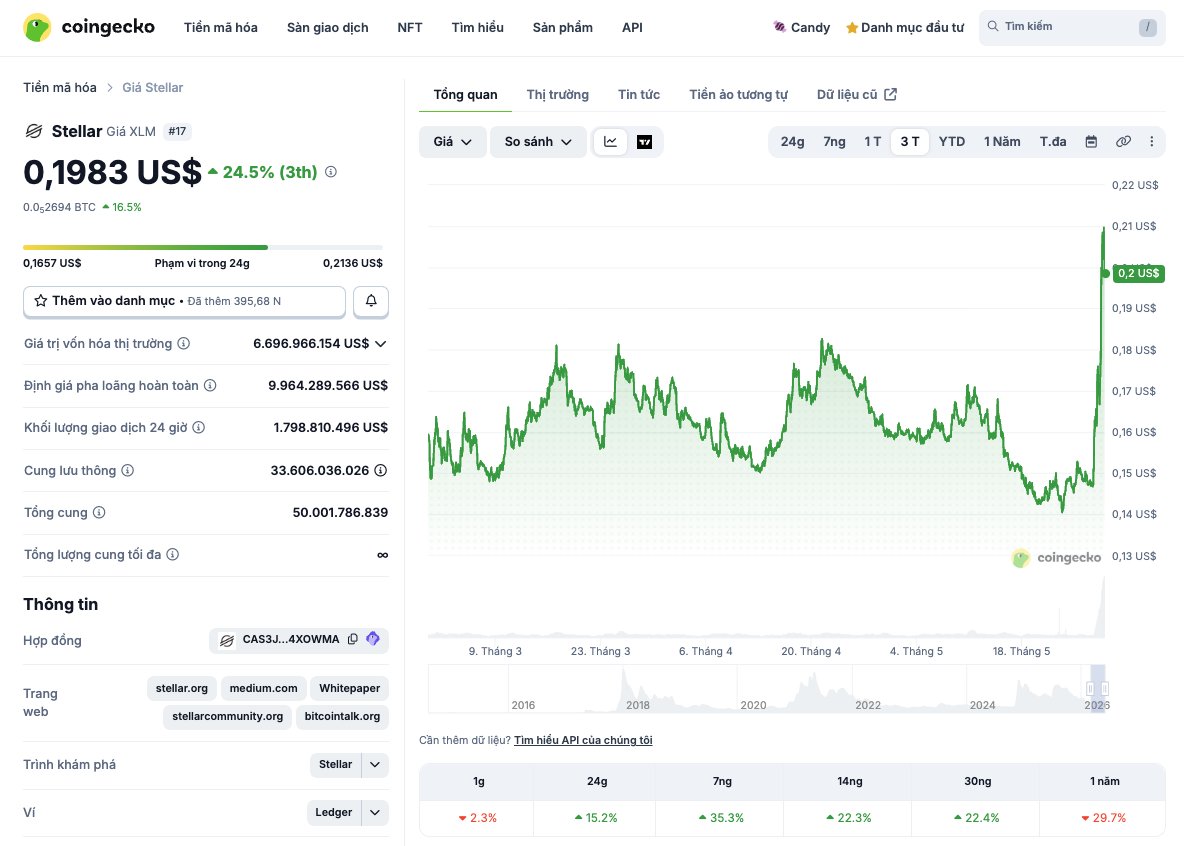Viewport: 1184px width, 846px height.
Task: Open the So sánh dropdown
Action: (538, 142)
